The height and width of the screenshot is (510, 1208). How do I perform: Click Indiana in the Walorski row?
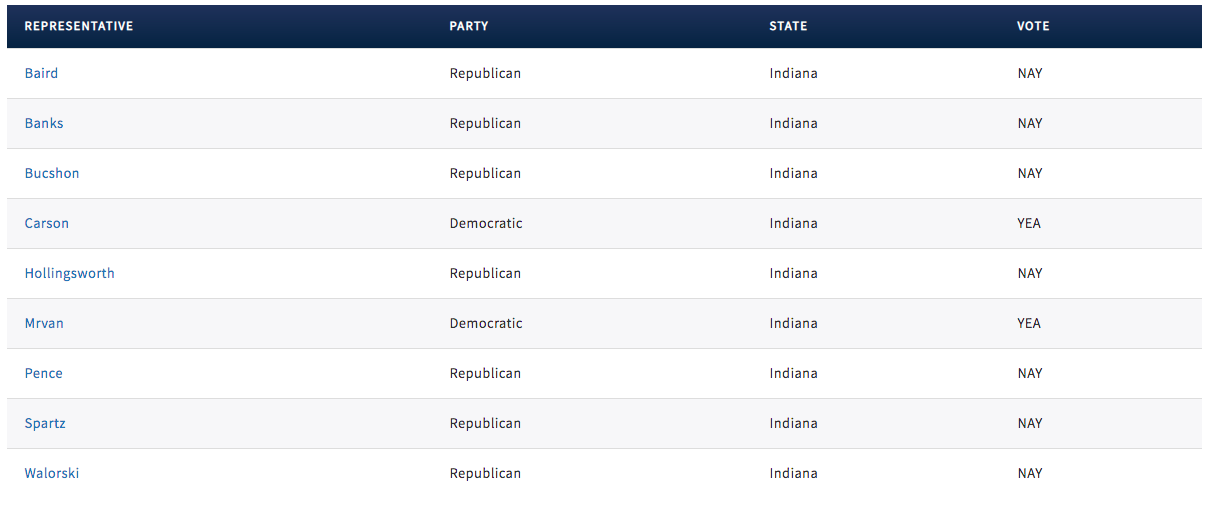793,473
